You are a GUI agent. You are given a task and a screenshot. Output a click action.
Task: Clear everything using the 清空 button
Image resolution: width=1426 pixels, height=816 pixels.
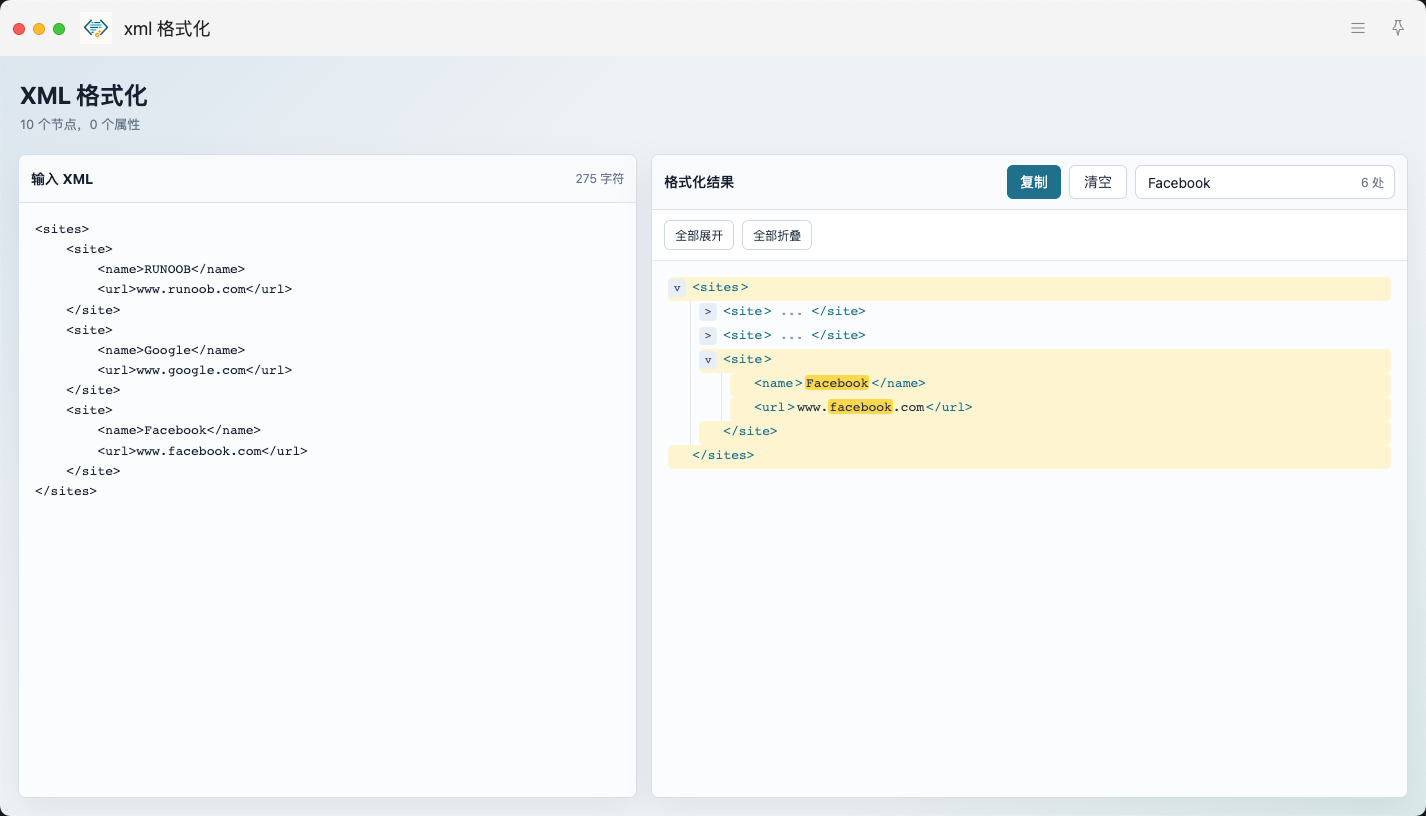[1098, 182]
